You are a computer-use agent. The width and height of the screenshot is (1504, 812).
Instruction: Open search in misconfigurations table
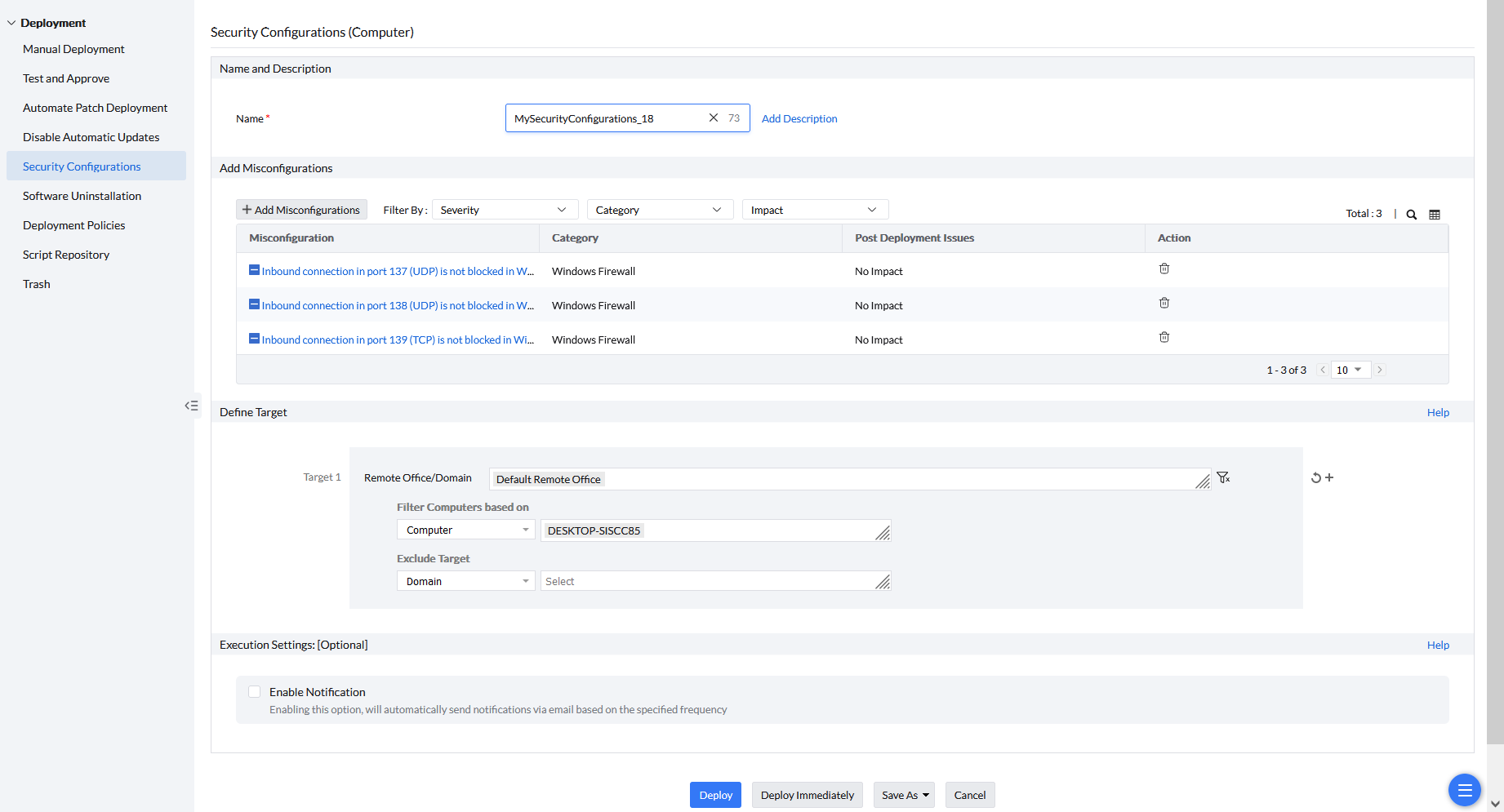pyautogui.click(x=1411, y=215)
